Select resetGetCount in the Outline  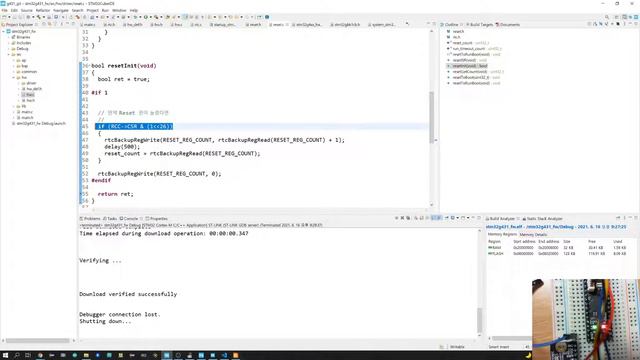pos(475,71)
